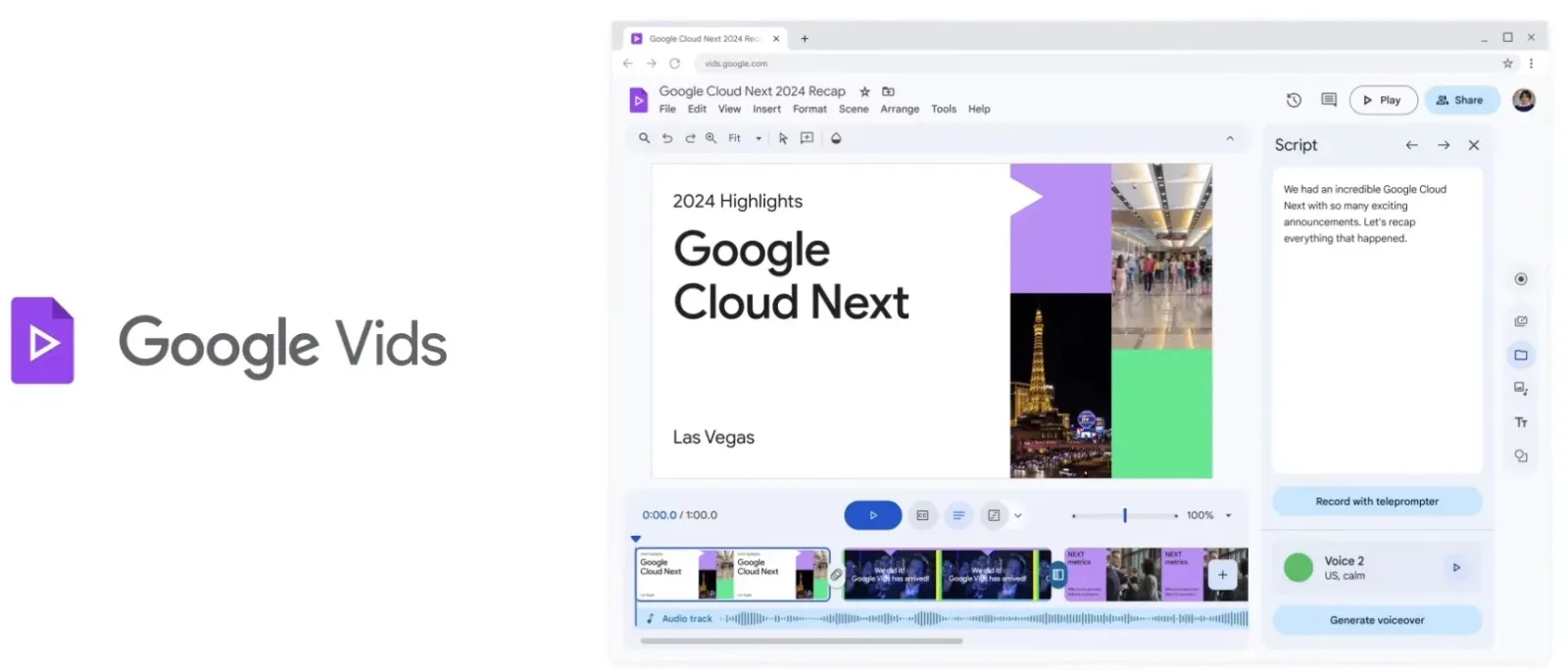Open a new browser tab
The image size is (1568, 670).
[x=805, y=39]
